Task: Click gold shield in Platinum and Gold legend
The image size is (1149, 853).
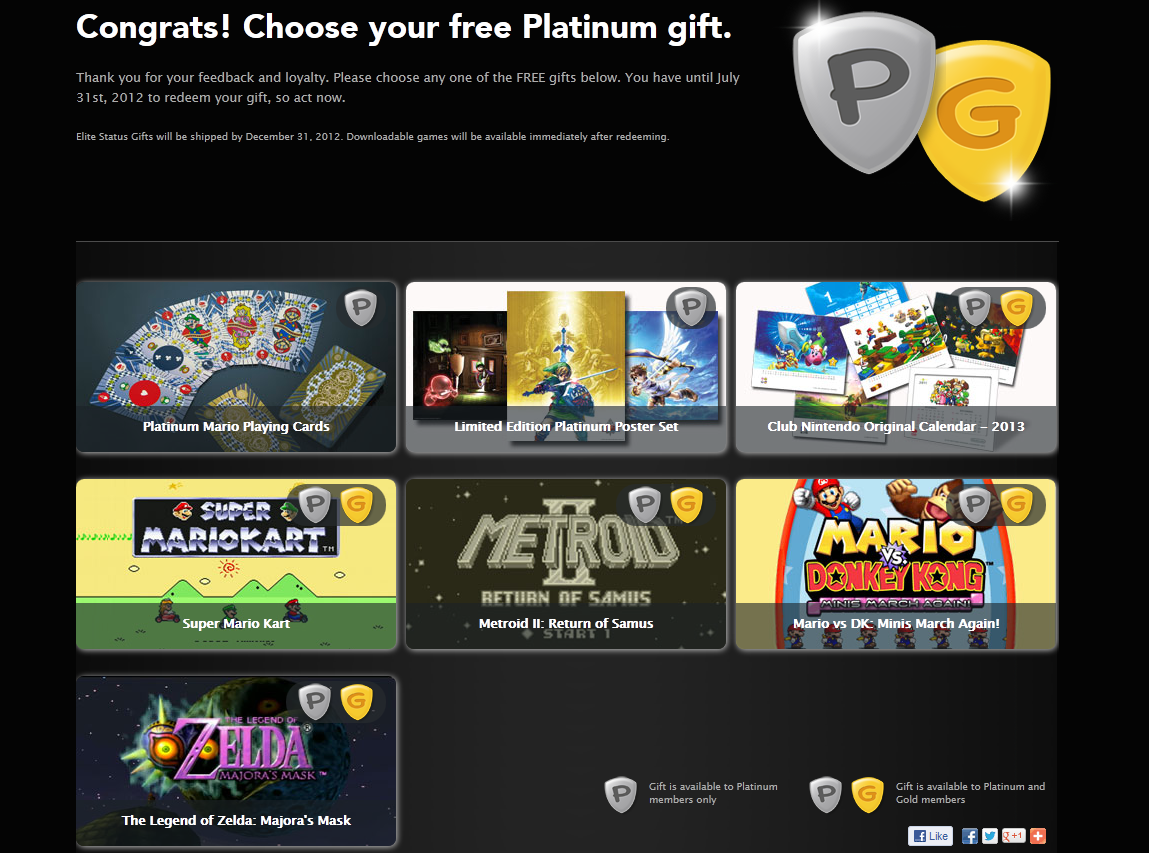Action: pos(868,794)
